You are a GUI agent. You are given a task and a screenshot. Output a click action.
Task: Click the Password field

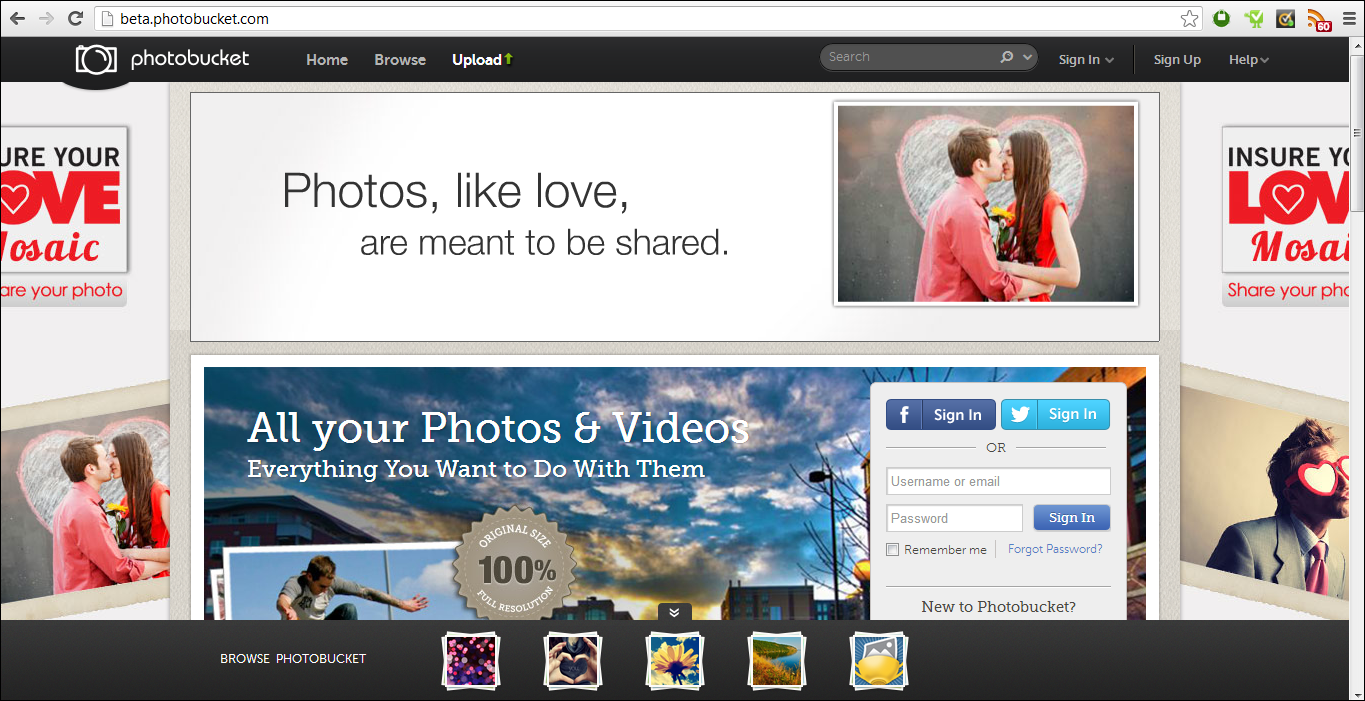coord(954,518)
